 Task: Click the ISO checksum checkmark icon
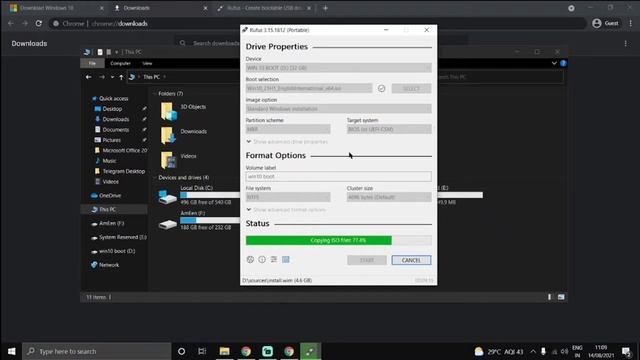(x=381, y=89)
